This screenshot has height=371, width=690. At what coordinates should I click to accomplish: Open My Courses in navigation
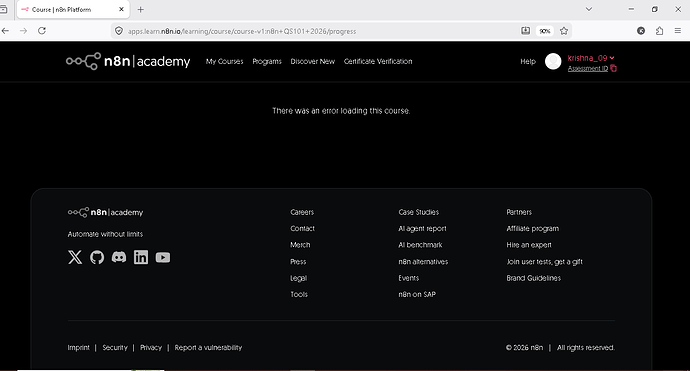click(x=224, y=62)
